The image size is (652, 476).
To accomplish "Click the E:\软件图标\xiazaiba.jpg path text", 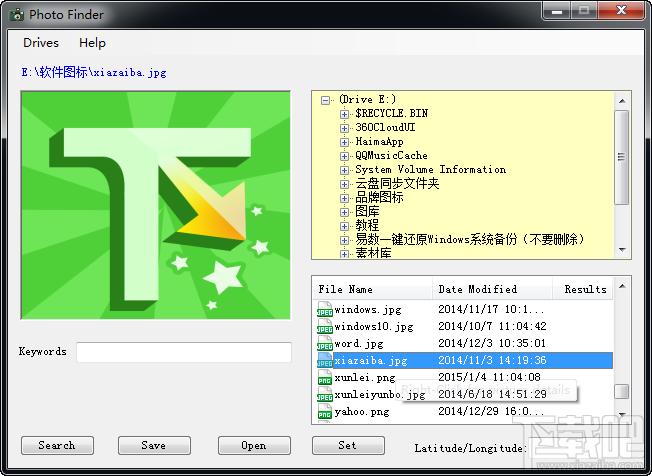I will [94, 72].
